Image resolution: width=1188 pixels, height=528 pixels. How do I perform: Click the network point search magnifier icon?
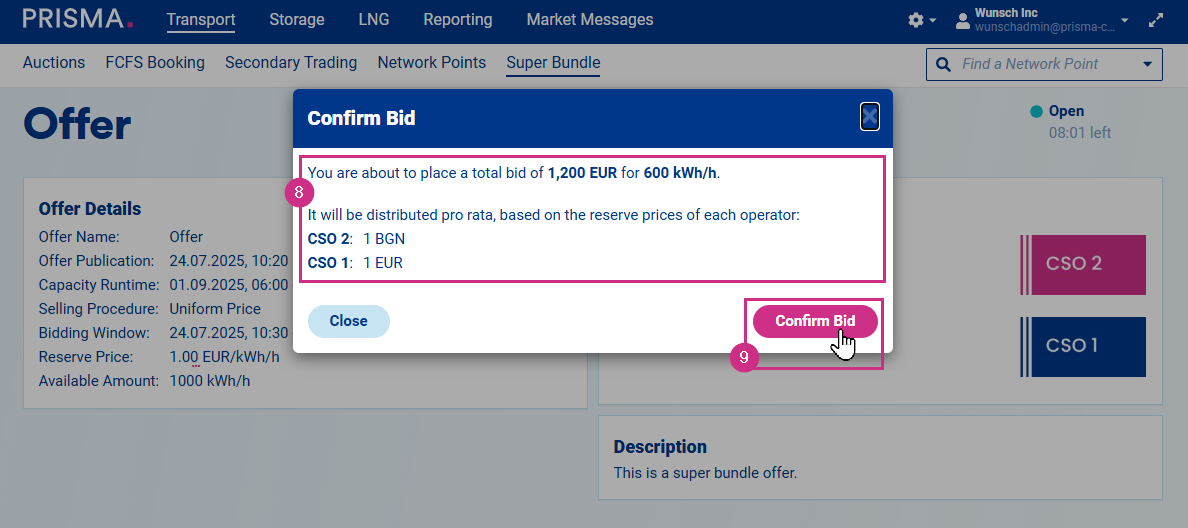pos(942,64)
